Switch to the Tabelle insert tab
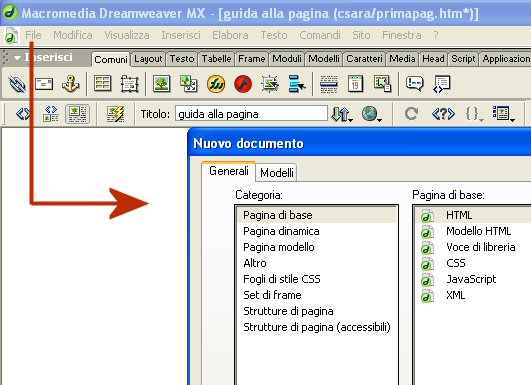Viewport: 531px width, 385px height. point(216,59)
